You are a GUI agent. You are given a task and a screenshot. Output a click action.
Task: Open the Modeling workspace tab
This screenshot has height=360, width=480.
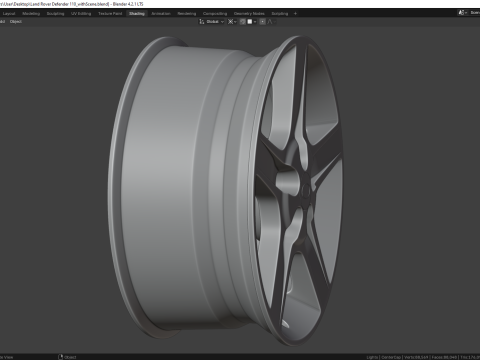pos(31,14)
